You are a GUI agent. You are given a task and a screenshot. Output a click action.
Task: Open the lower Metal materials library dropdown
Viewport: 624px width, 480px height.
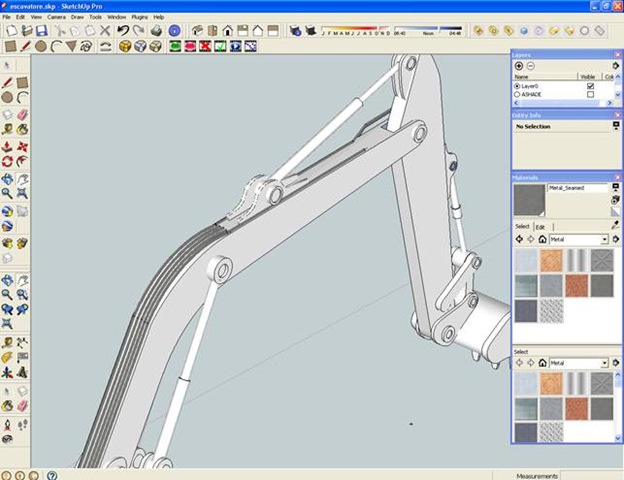tap(605, 363)
